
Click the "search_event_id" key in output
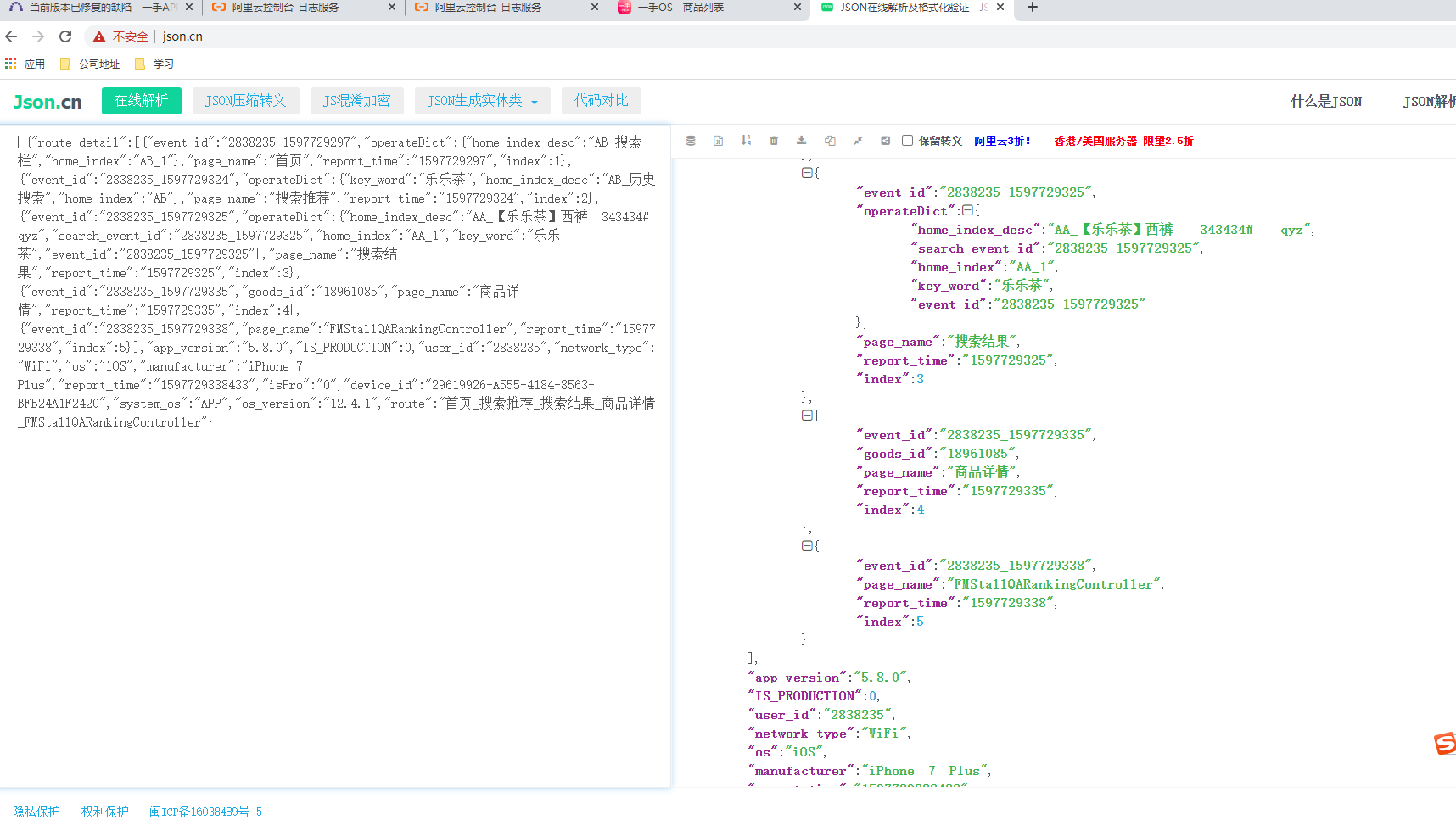pos(976,248)
